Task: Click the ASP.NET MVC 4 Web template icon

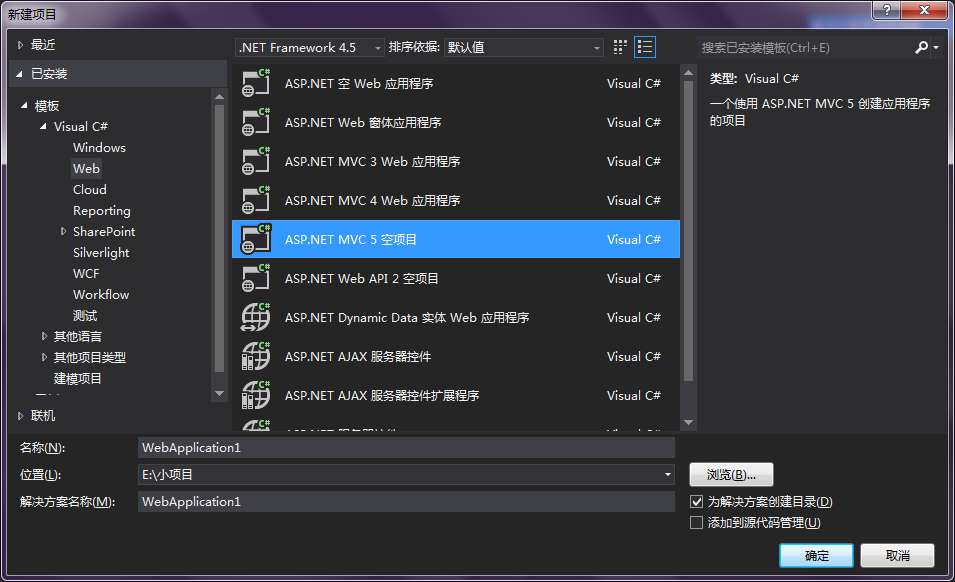Action: click(x=256, y=200)
